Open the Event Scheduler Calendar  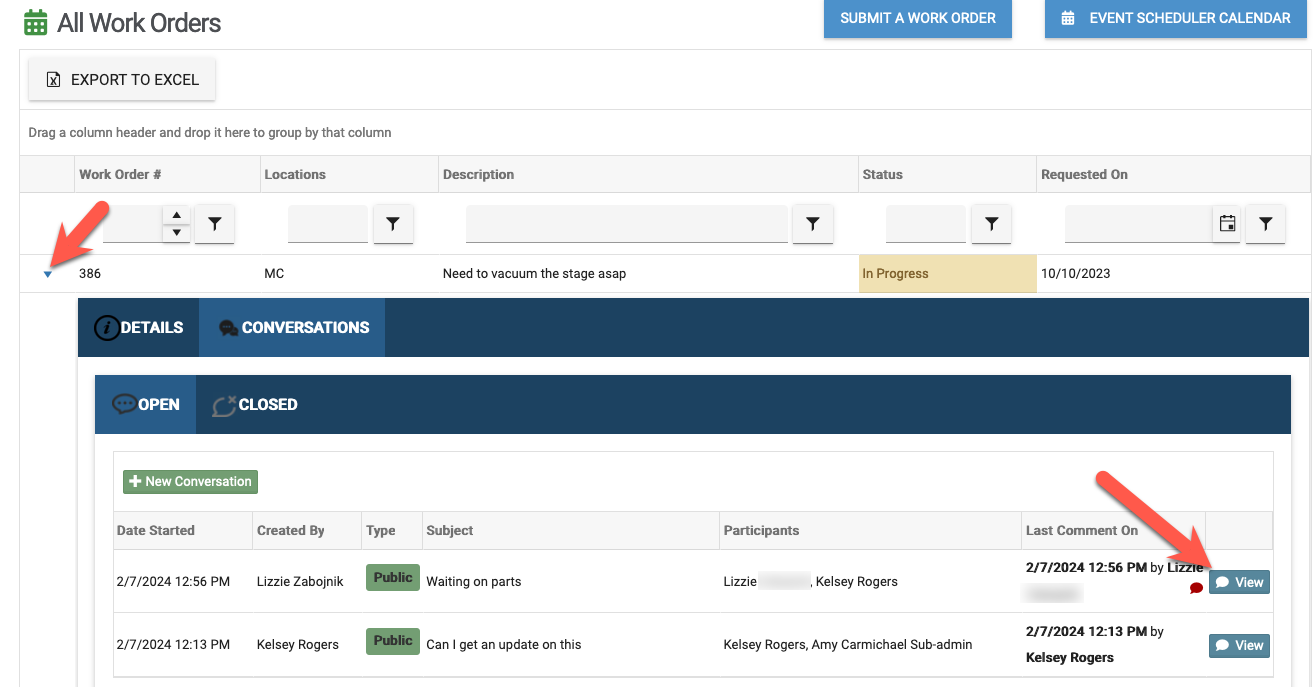(x=1176, y=18)
